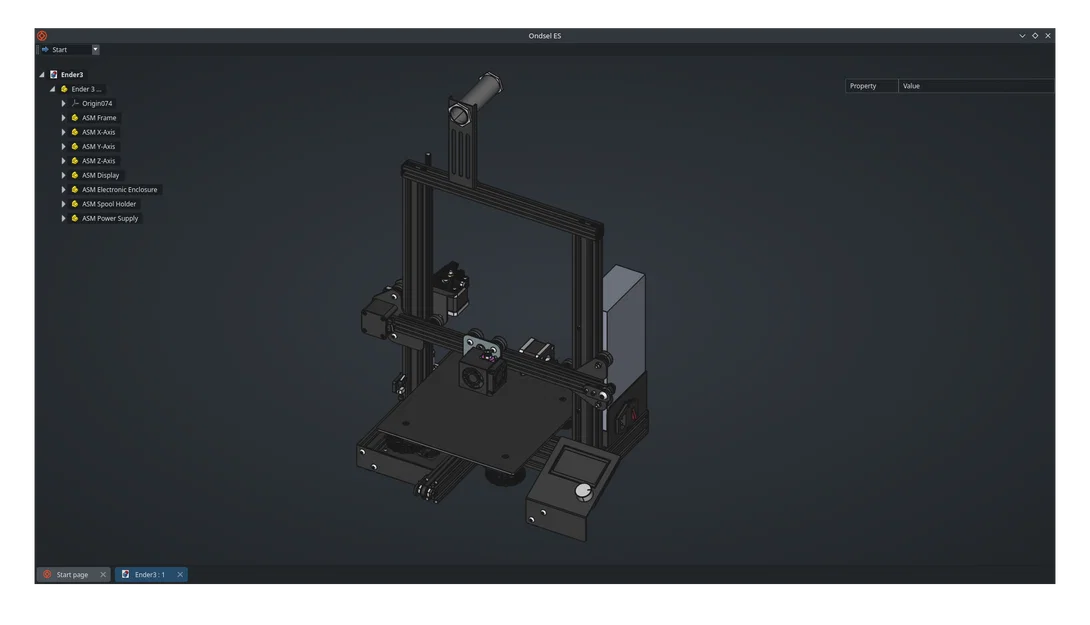The image size is (1090, 625).
Task: Click the Ender3 : 1 tab icon
Action: (x=125, y=574)
